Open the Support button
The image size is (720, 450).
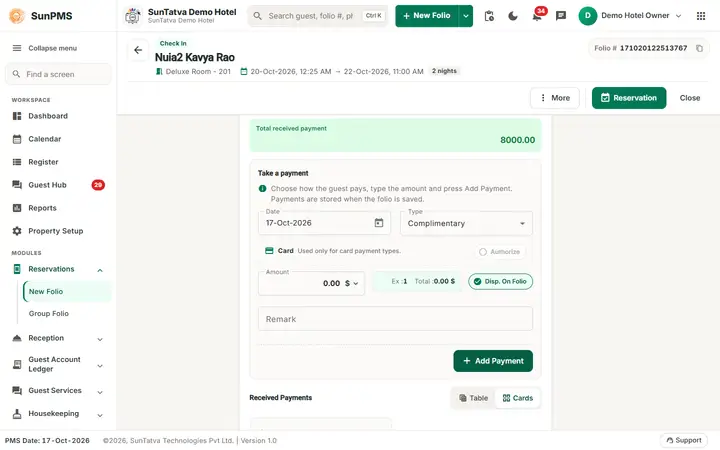684,440
